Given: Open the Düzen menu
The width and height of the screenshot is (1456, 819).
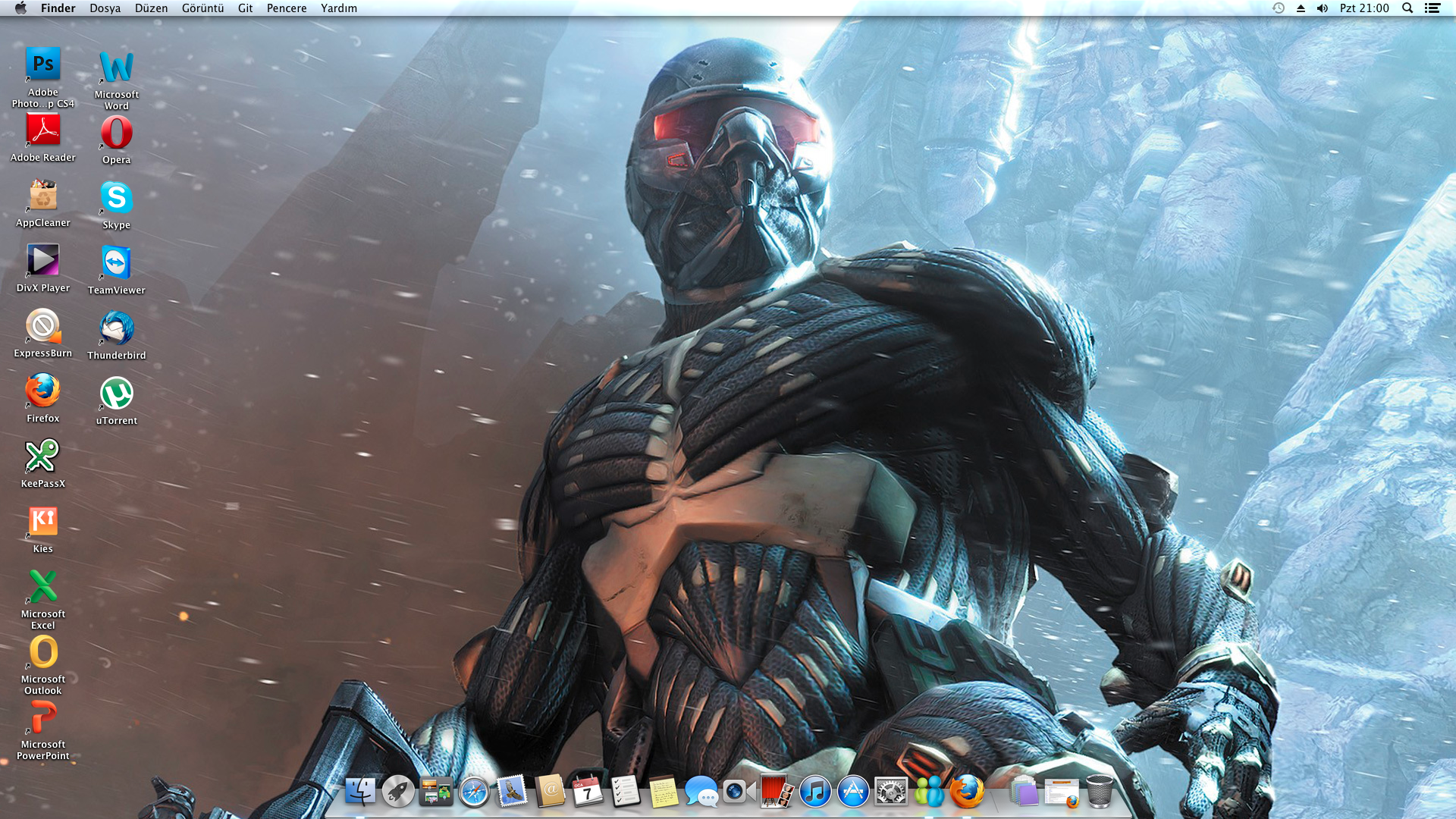Looking at the screenshot, I should (152, 8).
